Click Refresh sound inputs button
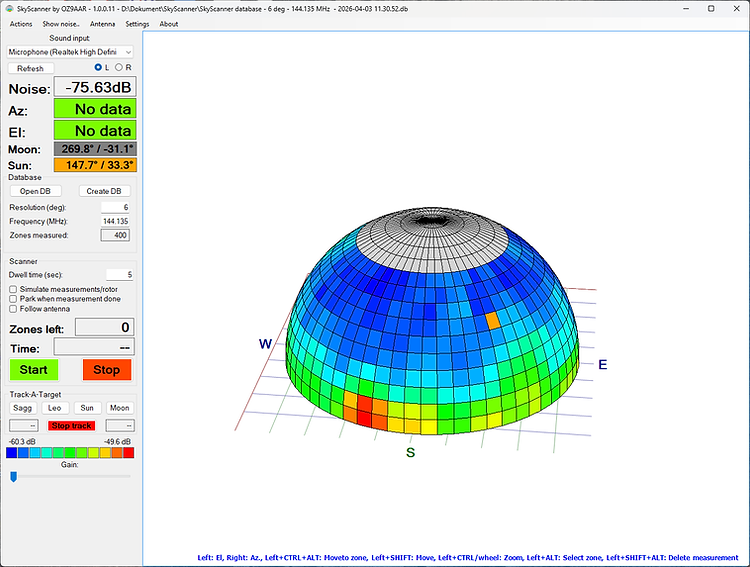 pyautogui.click(x=30, y=68)
